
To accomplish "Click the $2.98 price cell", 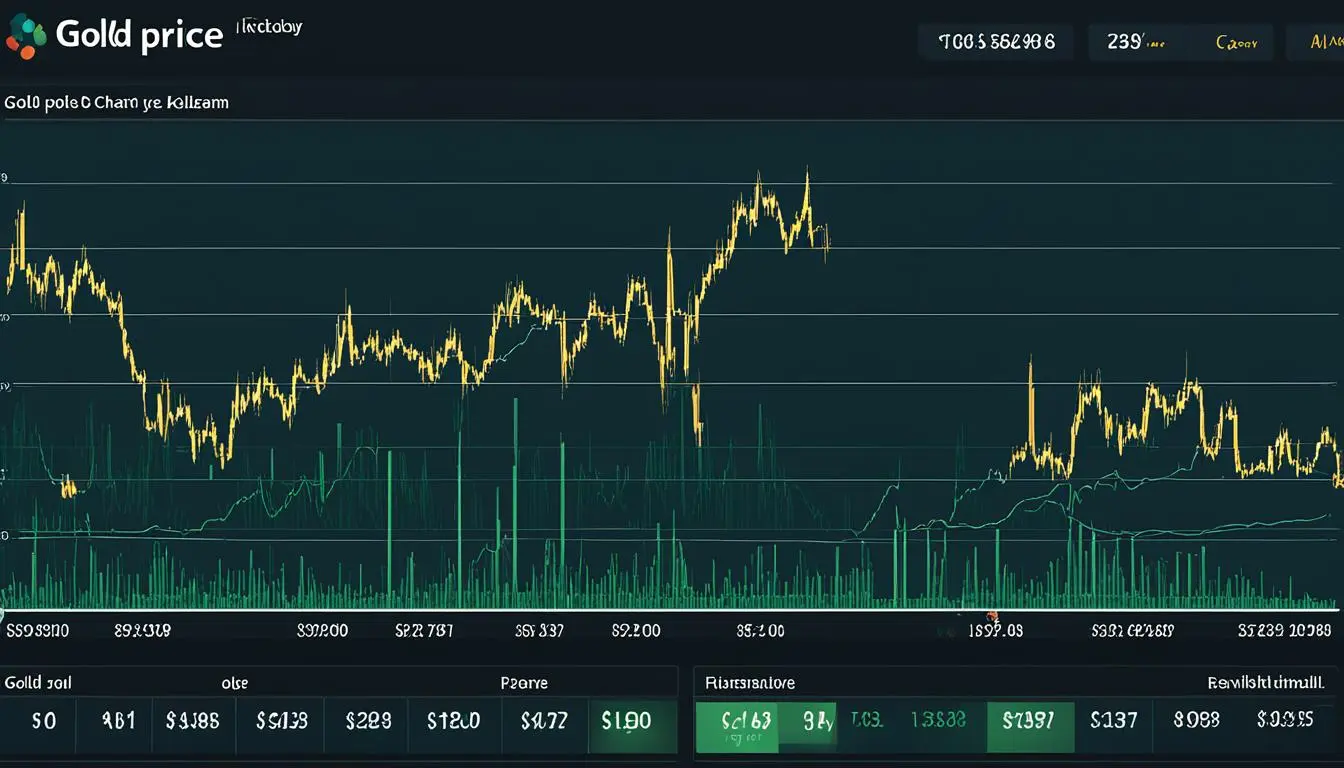I will point(368,720).
